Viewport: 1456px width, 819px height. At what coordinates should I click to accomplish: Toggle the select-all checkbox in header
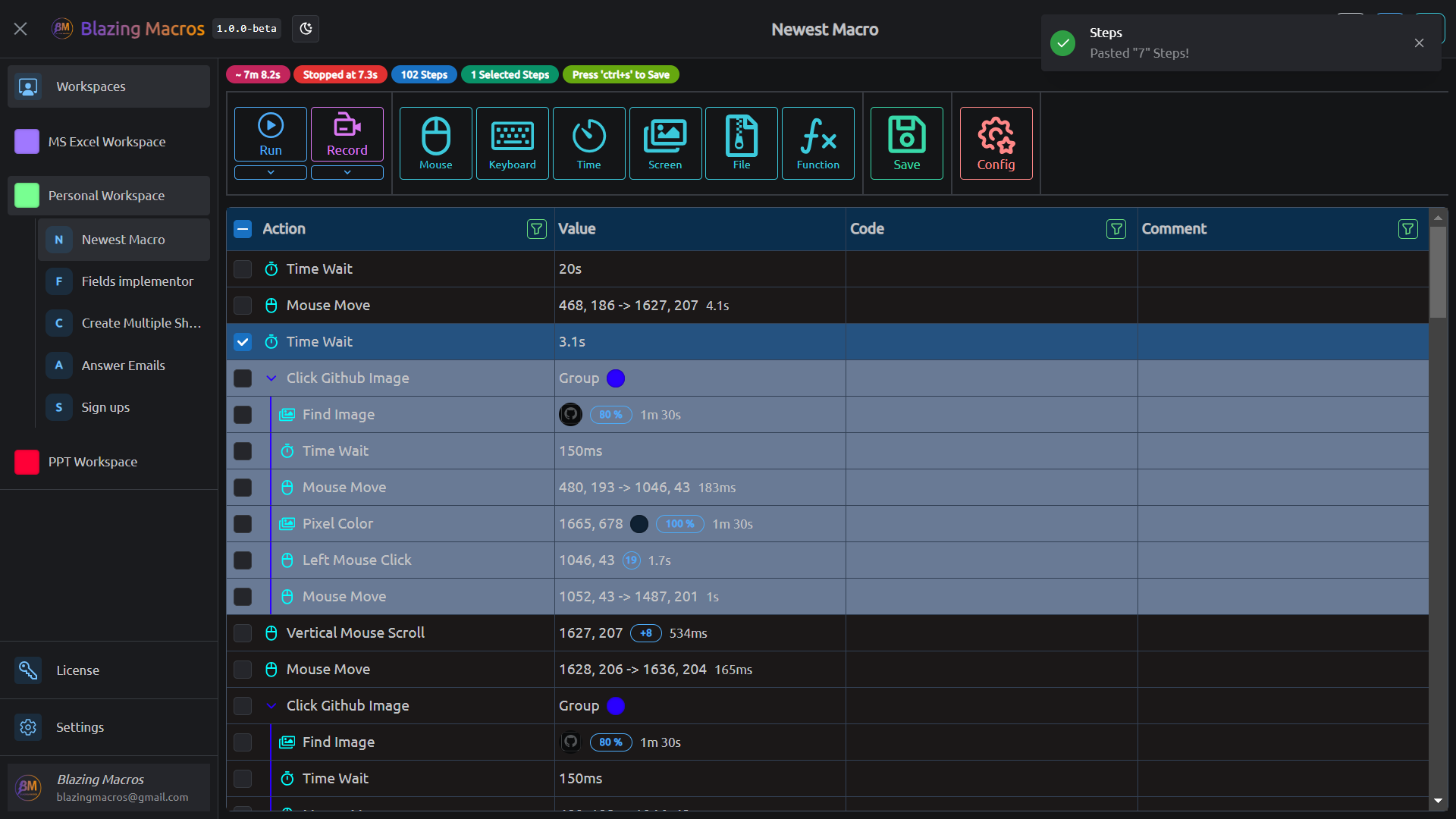243,229
